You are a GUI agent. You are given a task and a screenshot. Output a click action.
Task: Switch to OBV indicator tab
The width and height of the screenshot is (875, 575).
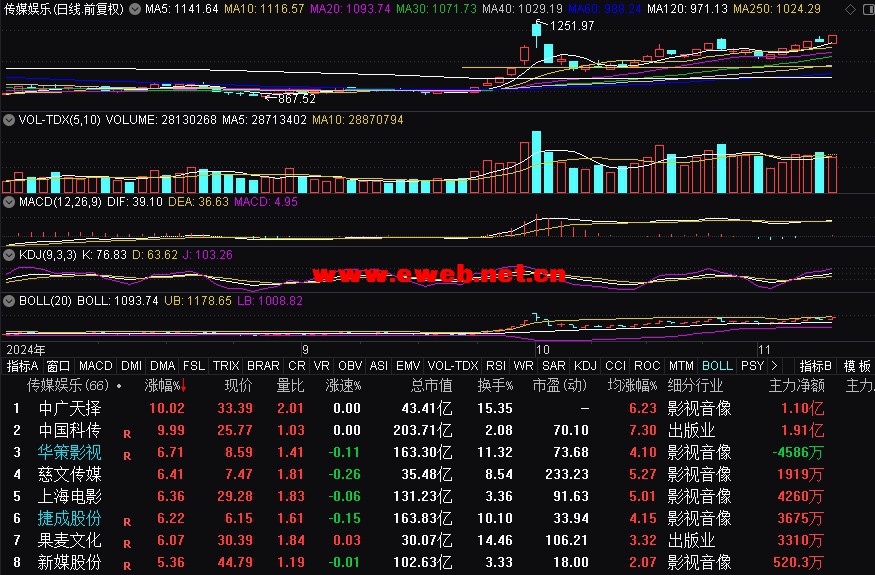350,366
